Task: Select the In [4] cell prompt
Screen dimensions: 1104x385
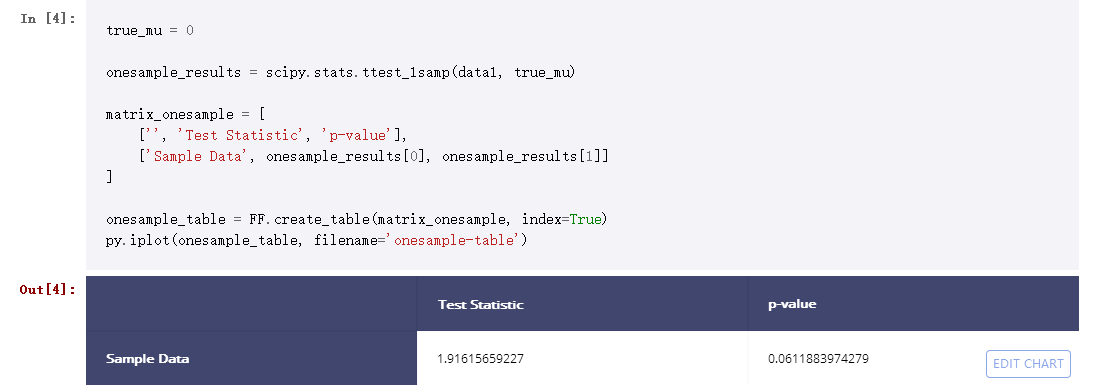Action: coord(48,19)
